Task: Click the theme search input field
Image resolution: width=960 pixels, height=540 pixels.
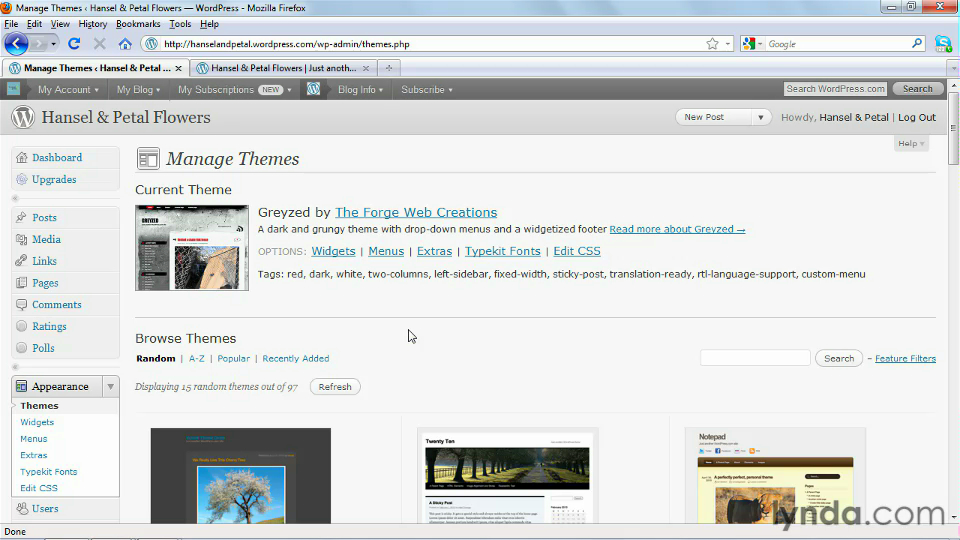Action: [755, 358]
